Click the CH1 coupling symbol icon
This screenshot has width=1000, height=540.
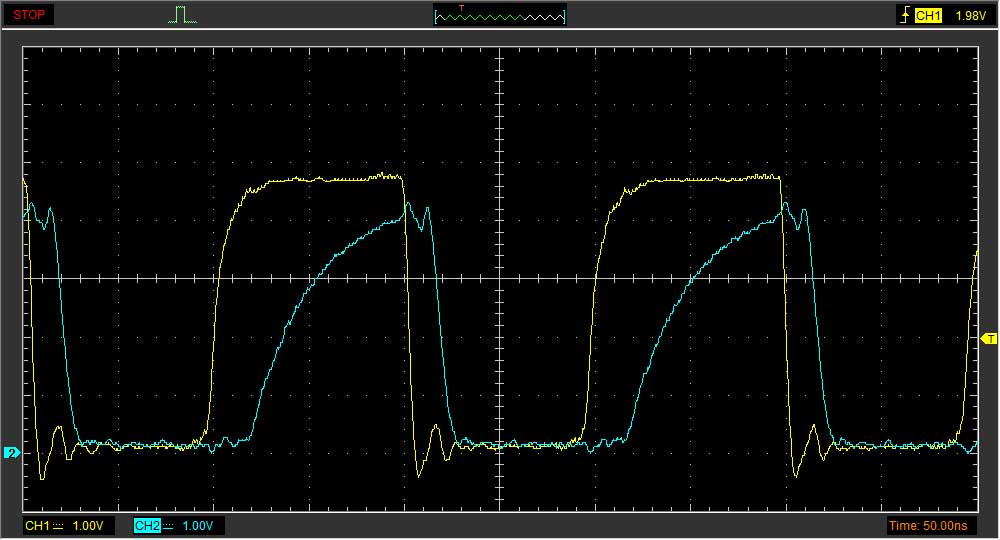[59, 526]
